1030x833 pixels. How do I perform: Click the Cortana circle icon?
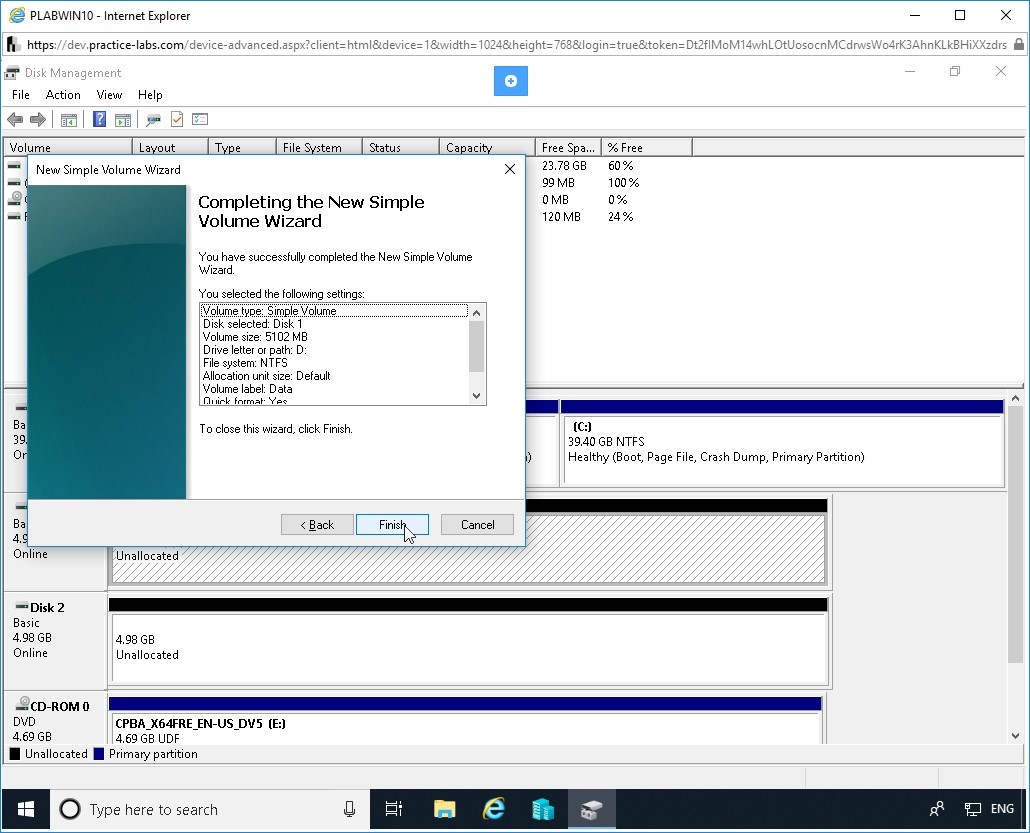[x=70, y=809]
